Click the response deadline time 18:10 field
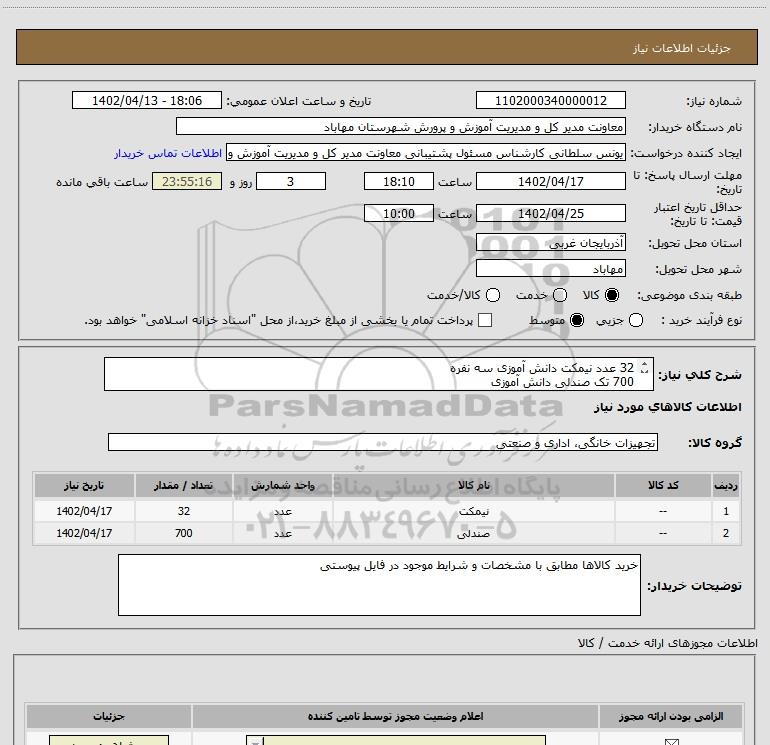Viewport: 770px width, 745px height. (399, 181)
